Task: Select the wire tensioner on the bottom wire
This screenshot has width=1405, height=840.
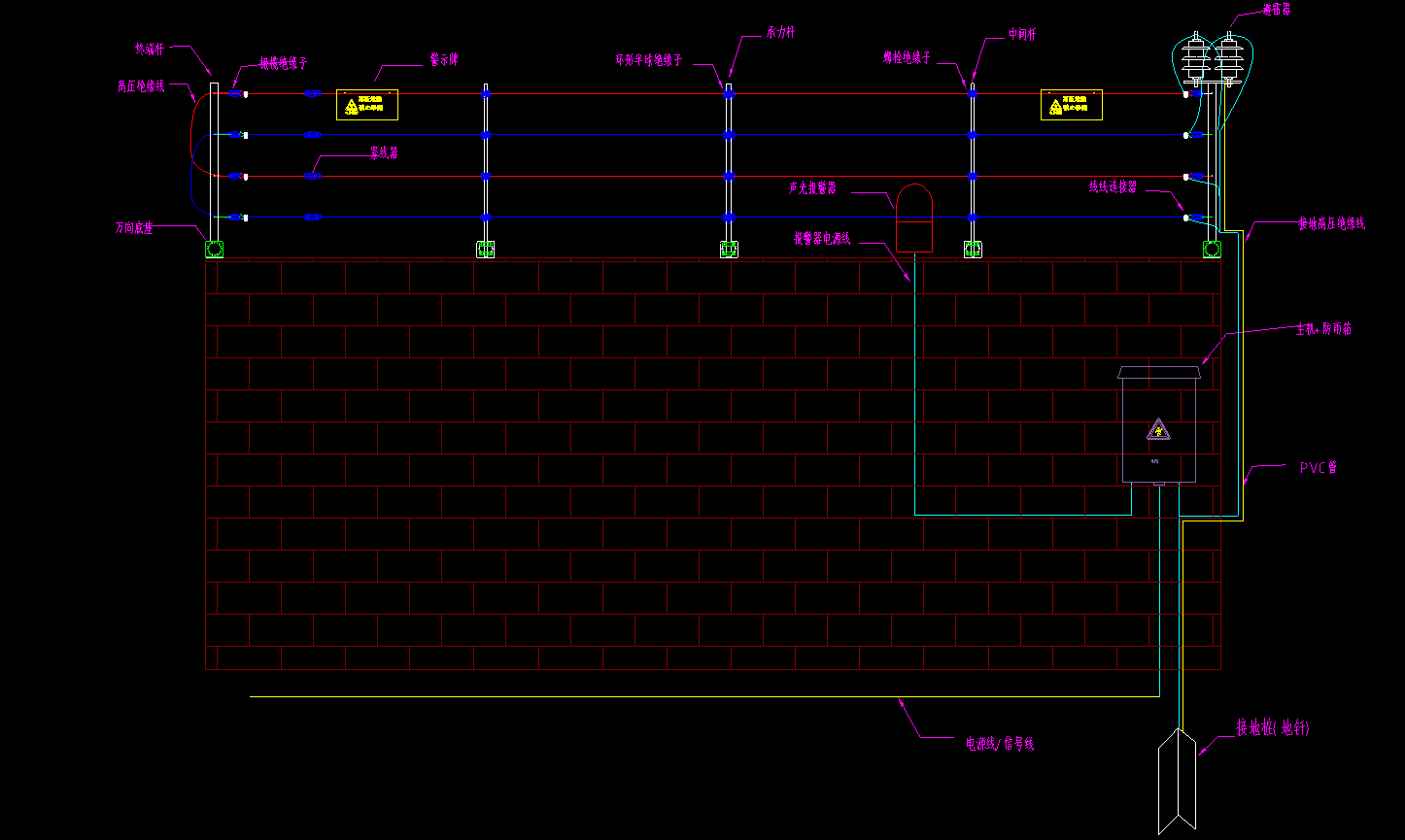Action: coord(312,218)
